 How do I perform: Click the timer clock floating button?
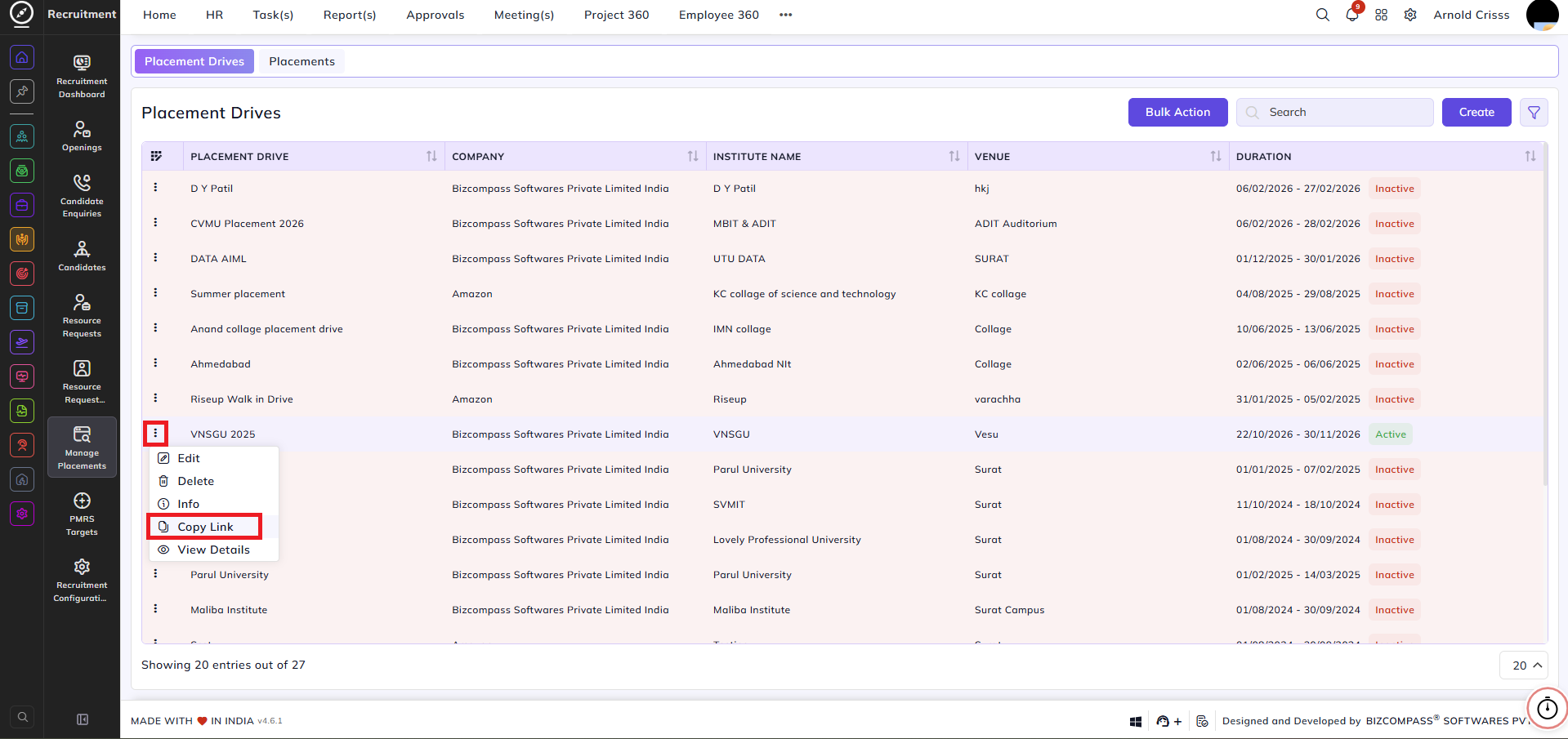coord(1547,708)
